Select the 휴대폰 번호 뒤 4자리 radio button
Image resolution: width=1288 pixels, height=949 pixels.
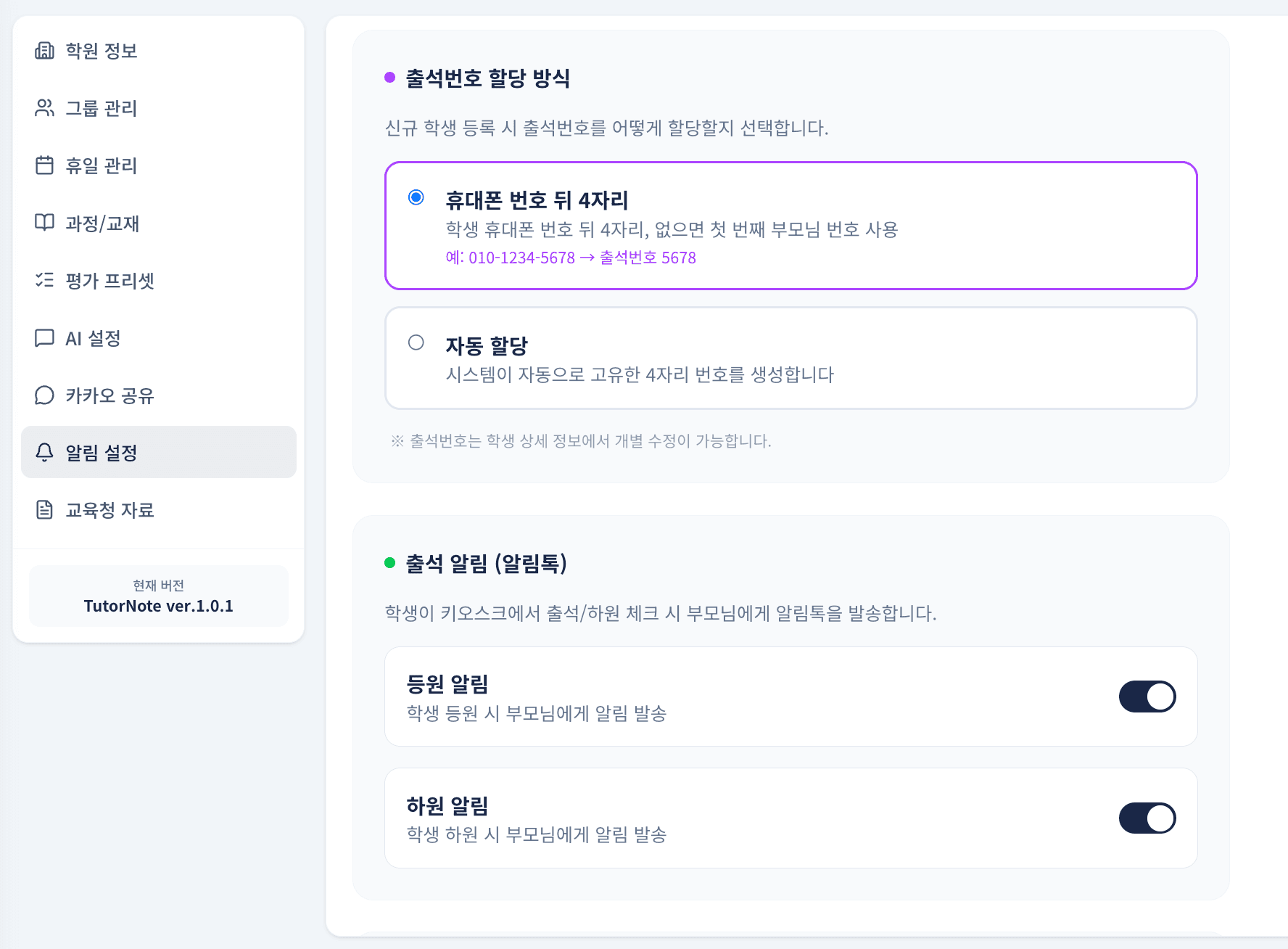click(416, 196)
